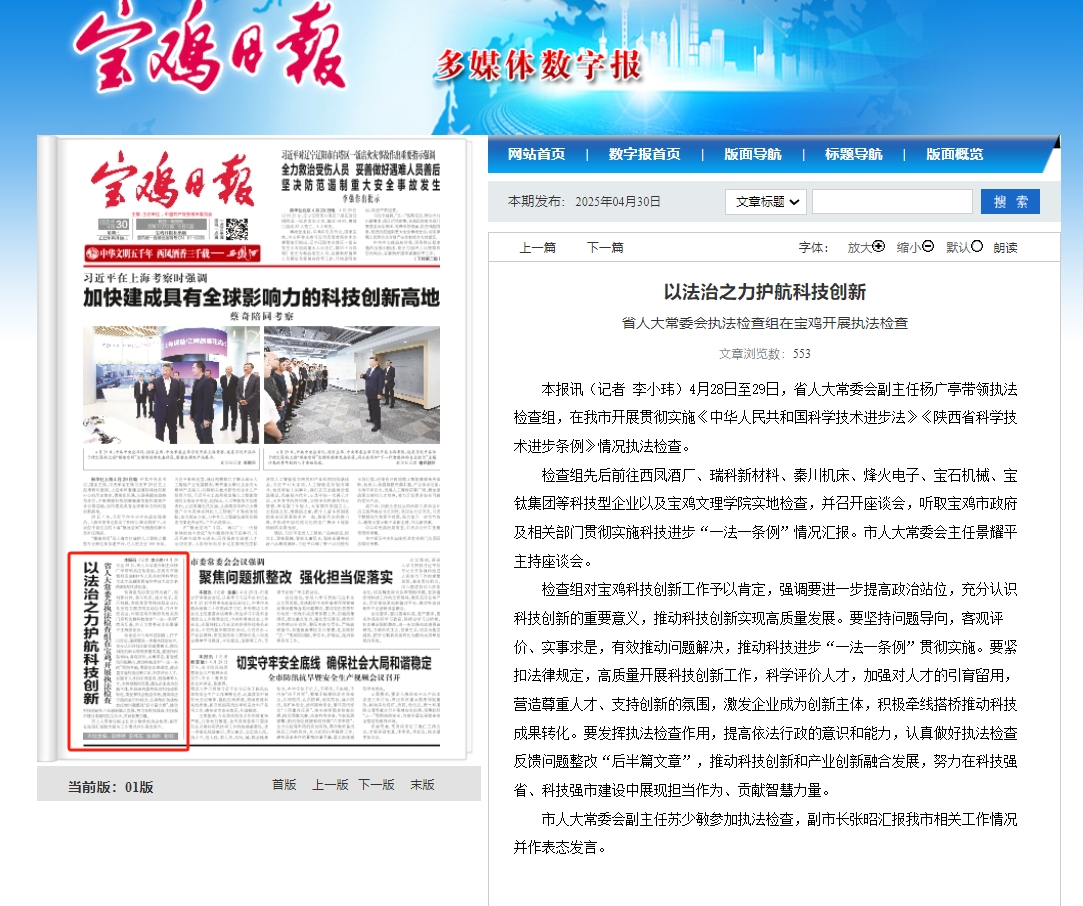Go to previous article 上一篇
Screen dimensions: 1083x906
click(x=537, y=247)
